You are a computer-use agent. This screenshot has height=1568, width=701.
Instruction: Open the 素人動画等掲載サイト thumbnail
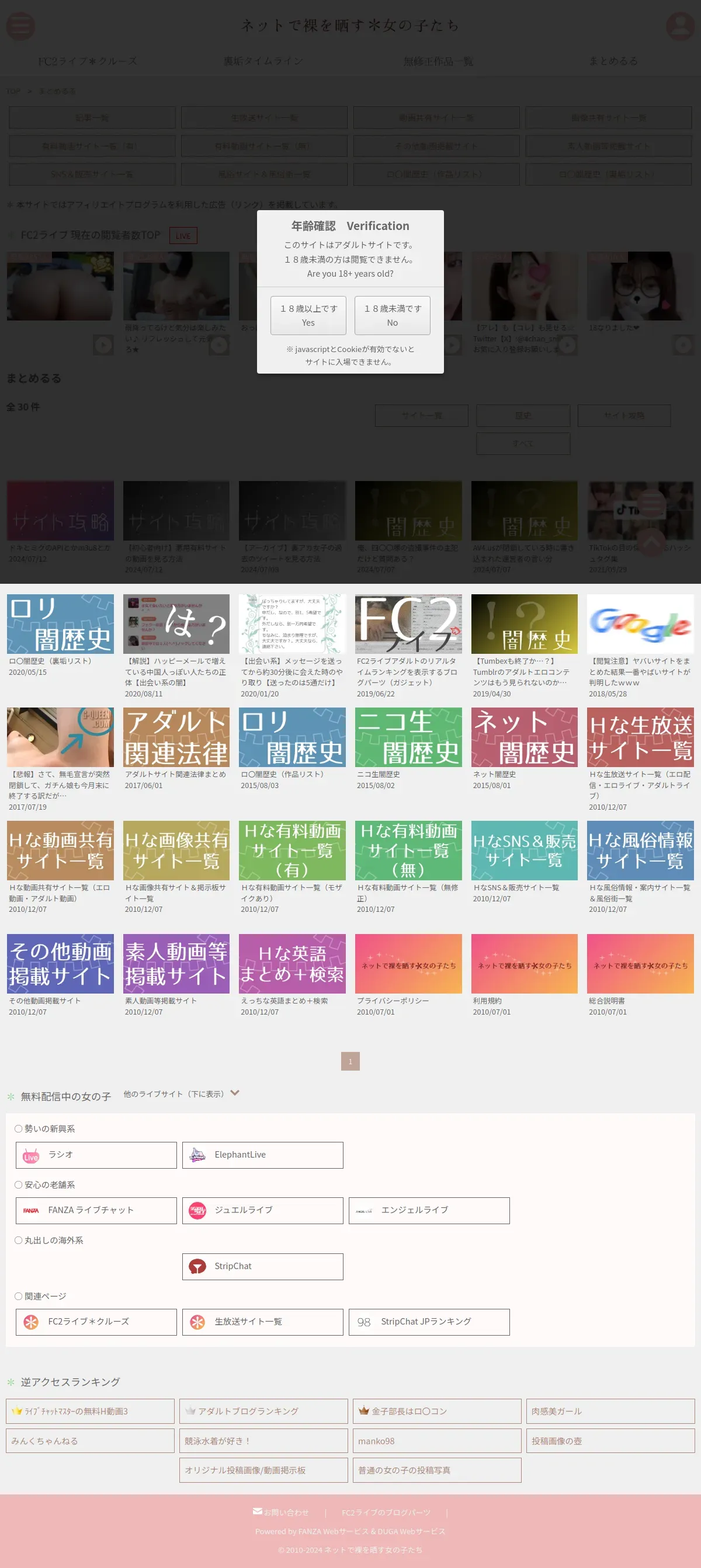pyautogui.click(x=176, y=964)
